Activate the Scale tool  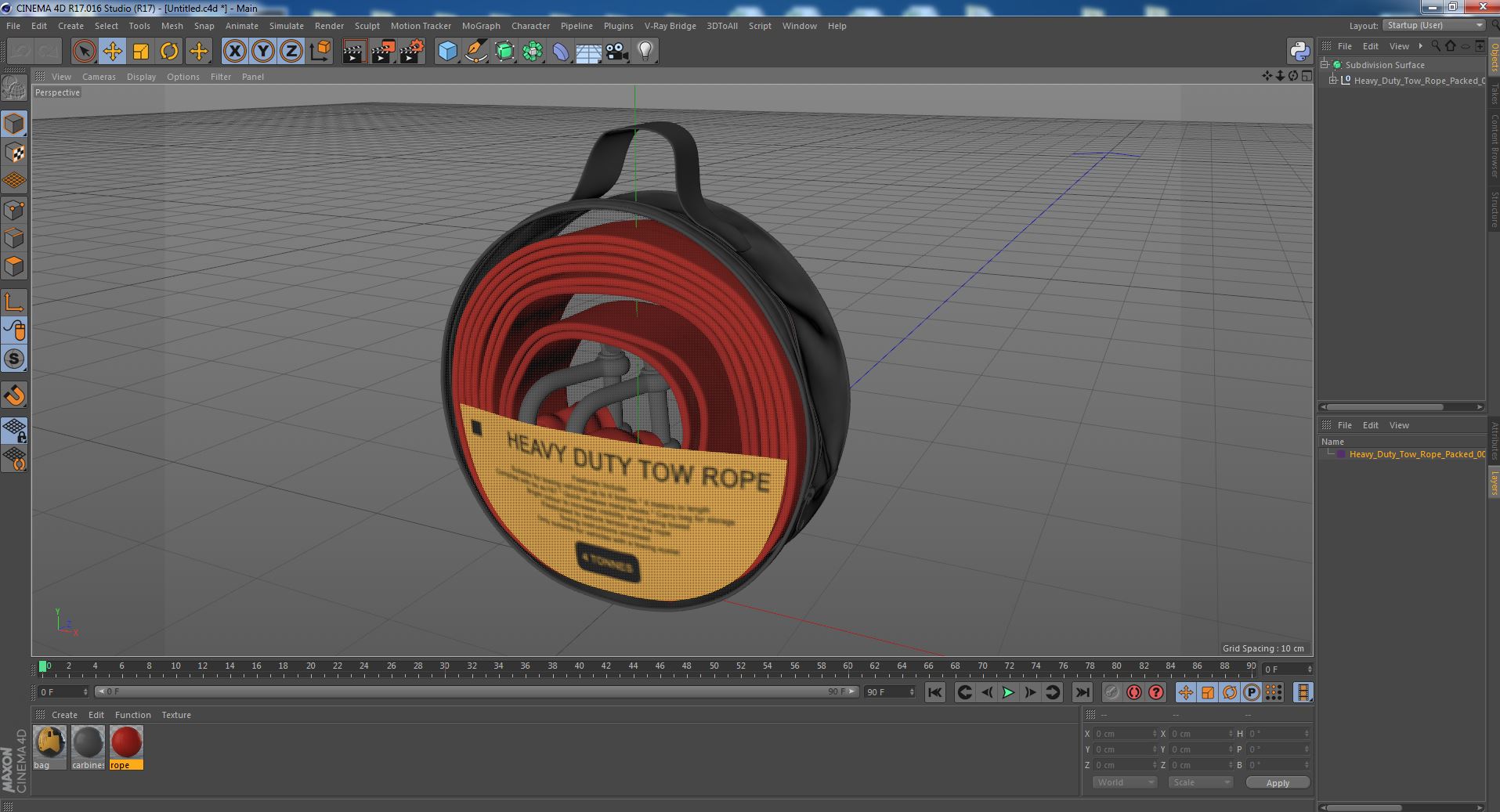141,52
